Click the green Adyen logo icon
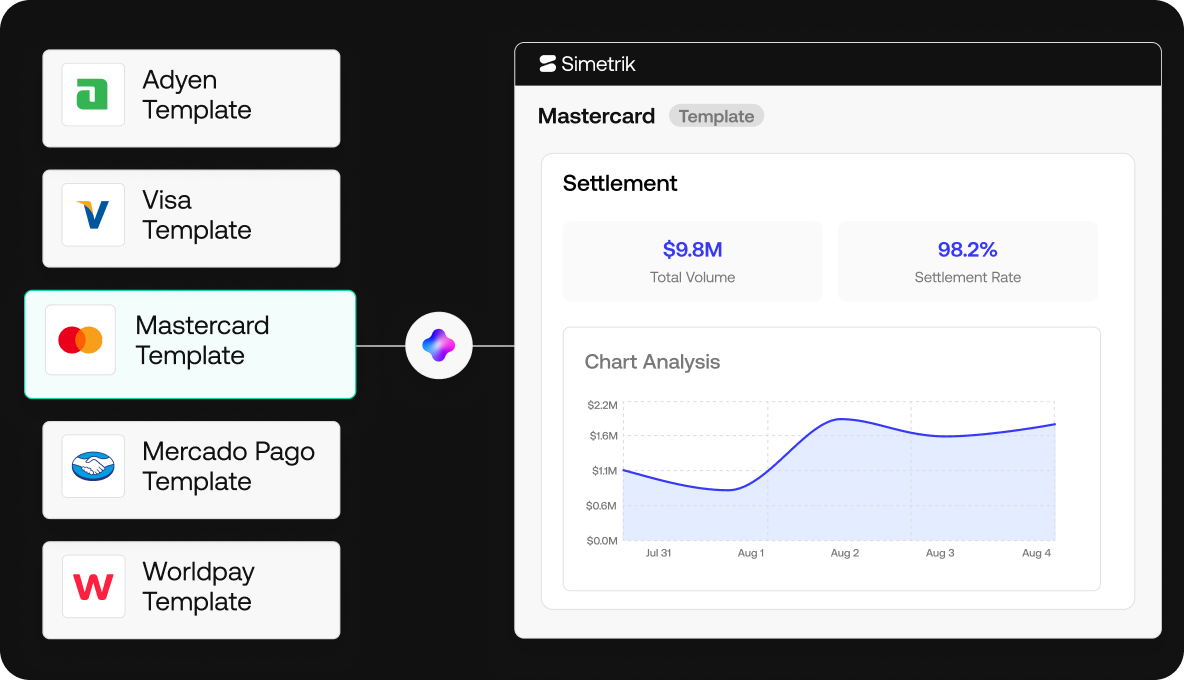1184x680 pixels. pyautogui.click(x=93, y=94)
